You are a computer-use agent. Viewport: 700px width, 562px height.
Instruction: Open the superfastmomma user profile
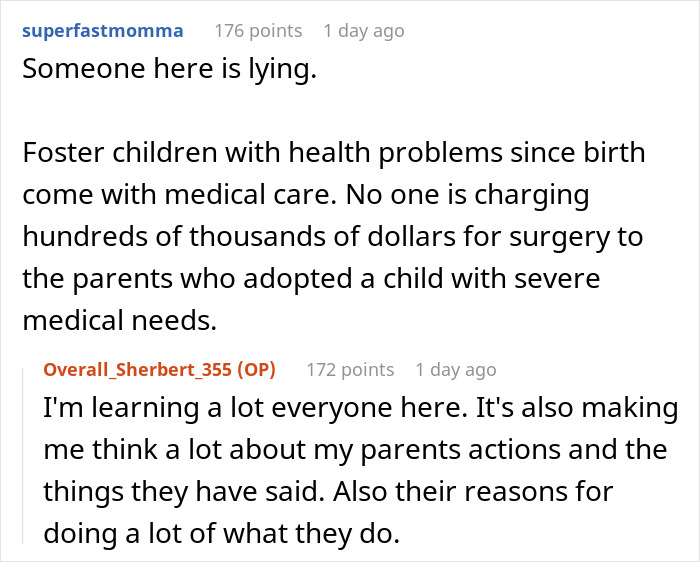pyautogui.click(x=102, y=31)
